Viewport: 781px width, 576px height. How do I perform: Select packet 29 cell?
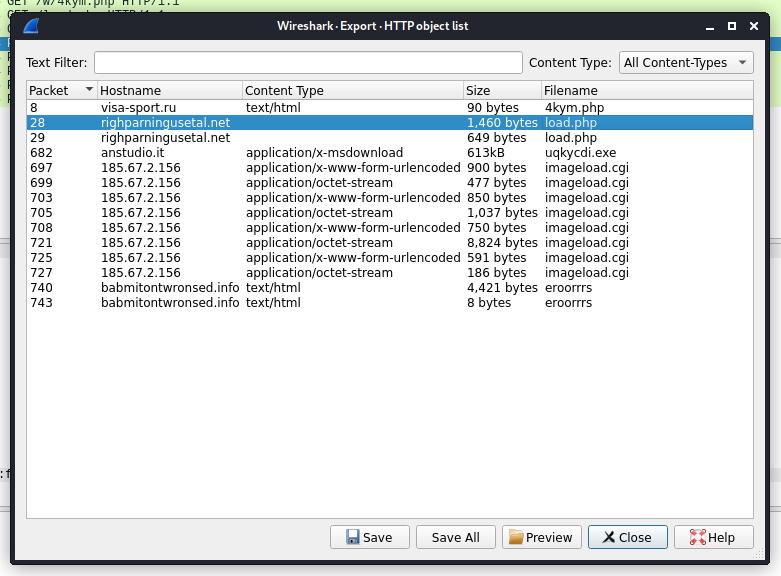point(37,138)
